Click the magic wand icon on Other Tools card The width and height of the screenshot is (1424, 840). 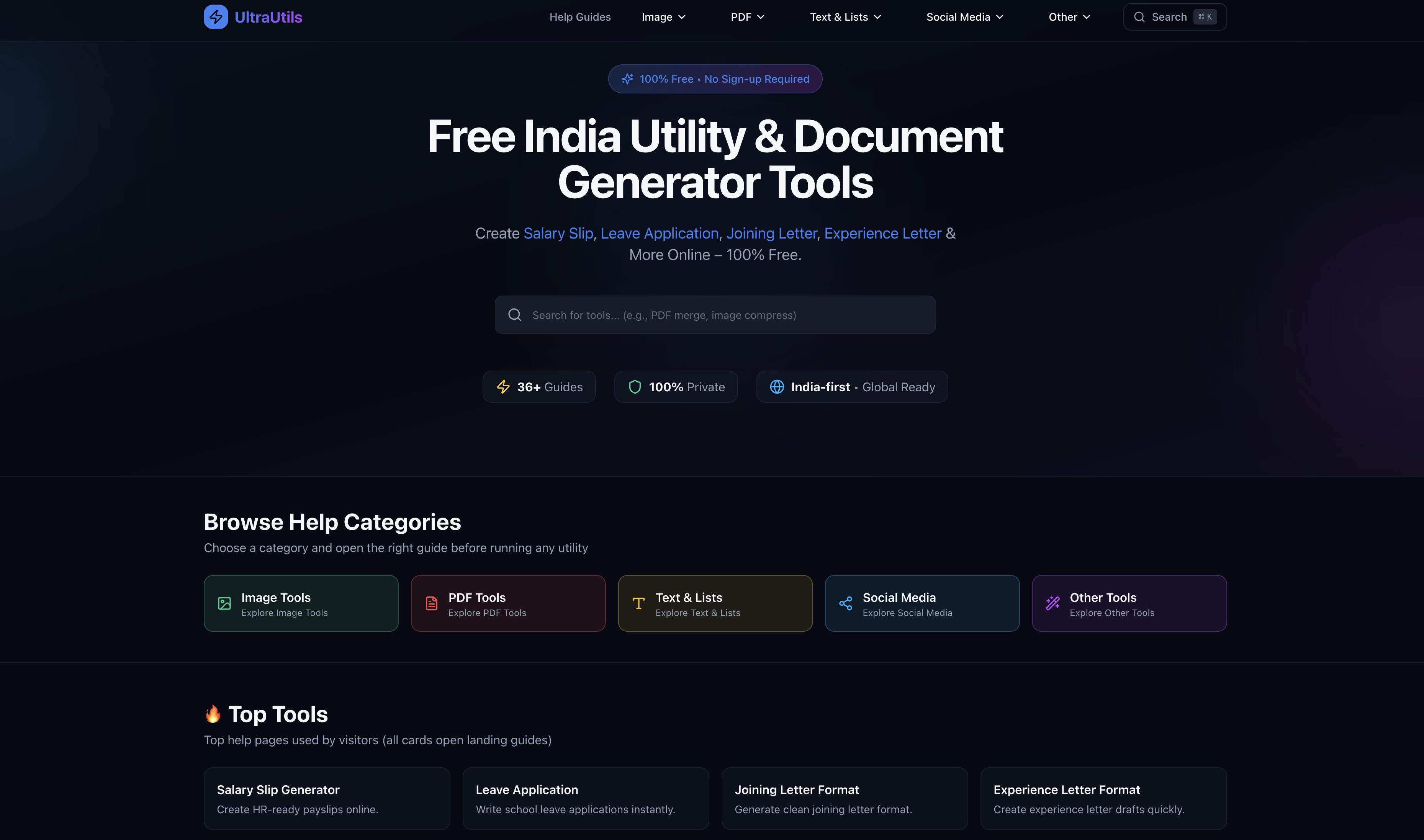coord(1052,603)
